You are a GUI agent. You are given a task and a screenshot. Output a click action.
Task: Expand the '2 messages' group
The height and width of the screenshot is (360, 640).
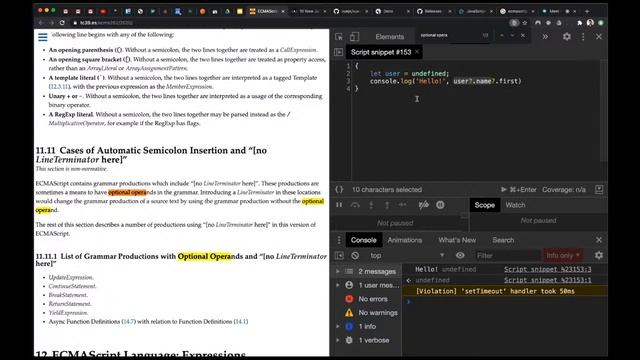click(338, 271)
